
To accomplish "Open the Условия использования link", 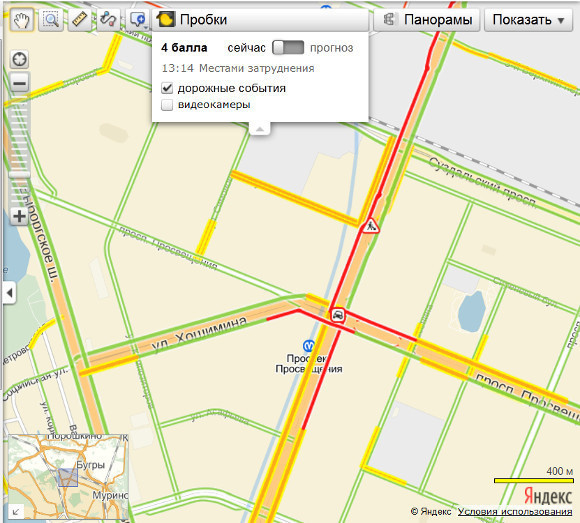I will [515, 512].
